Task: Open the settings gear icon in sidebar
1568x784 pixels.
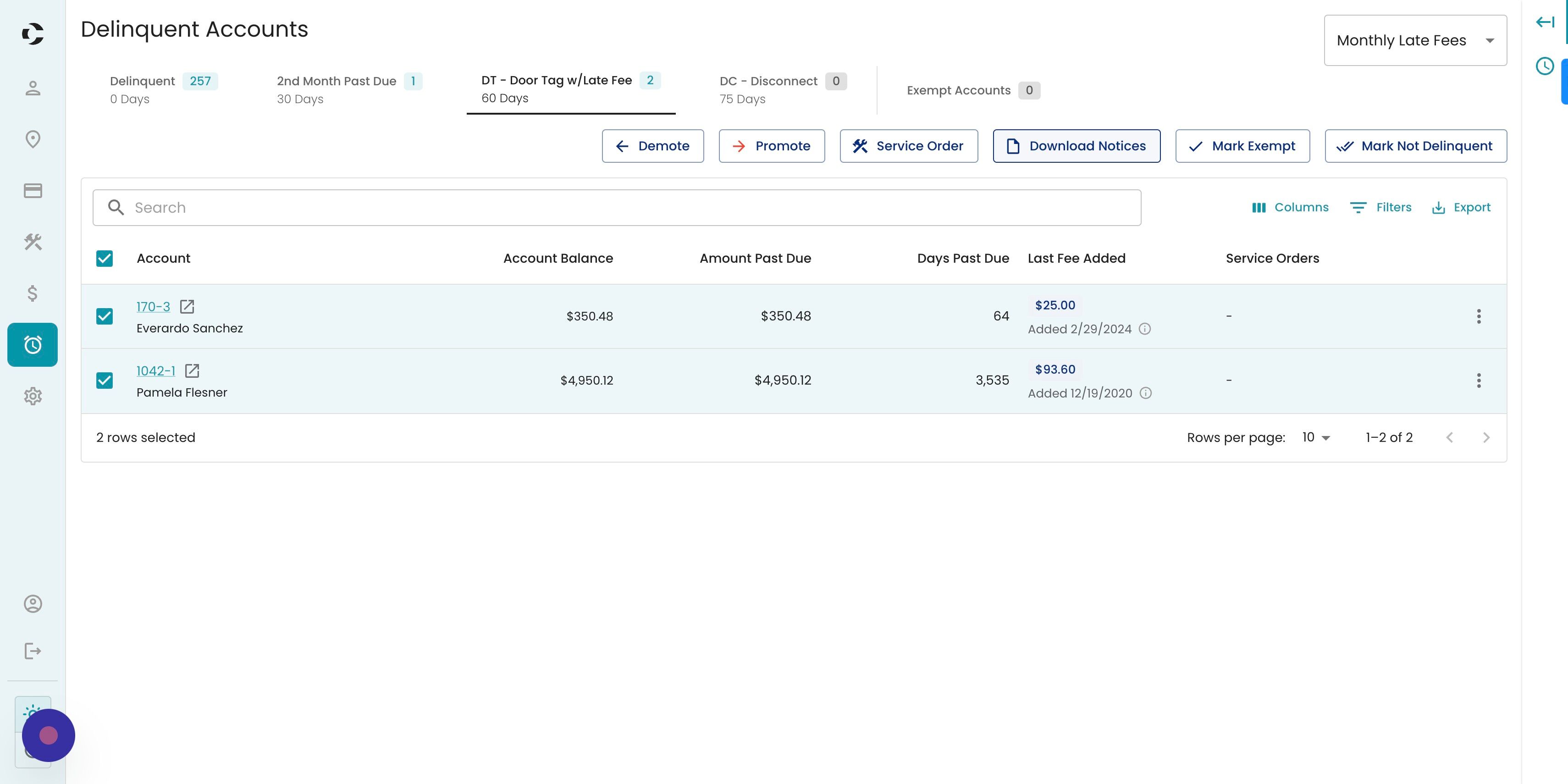Action: point(33,396)
